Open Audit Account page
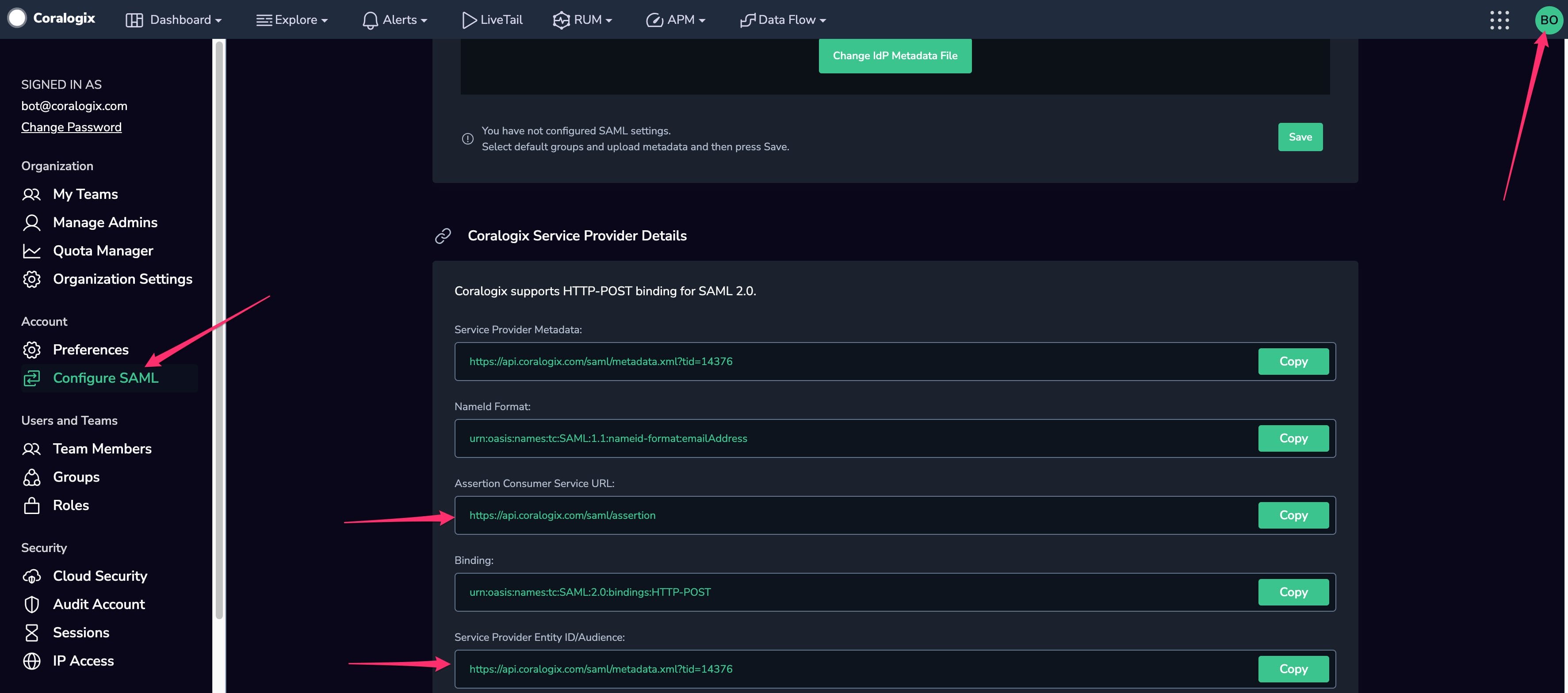 (x=99, y=604)
